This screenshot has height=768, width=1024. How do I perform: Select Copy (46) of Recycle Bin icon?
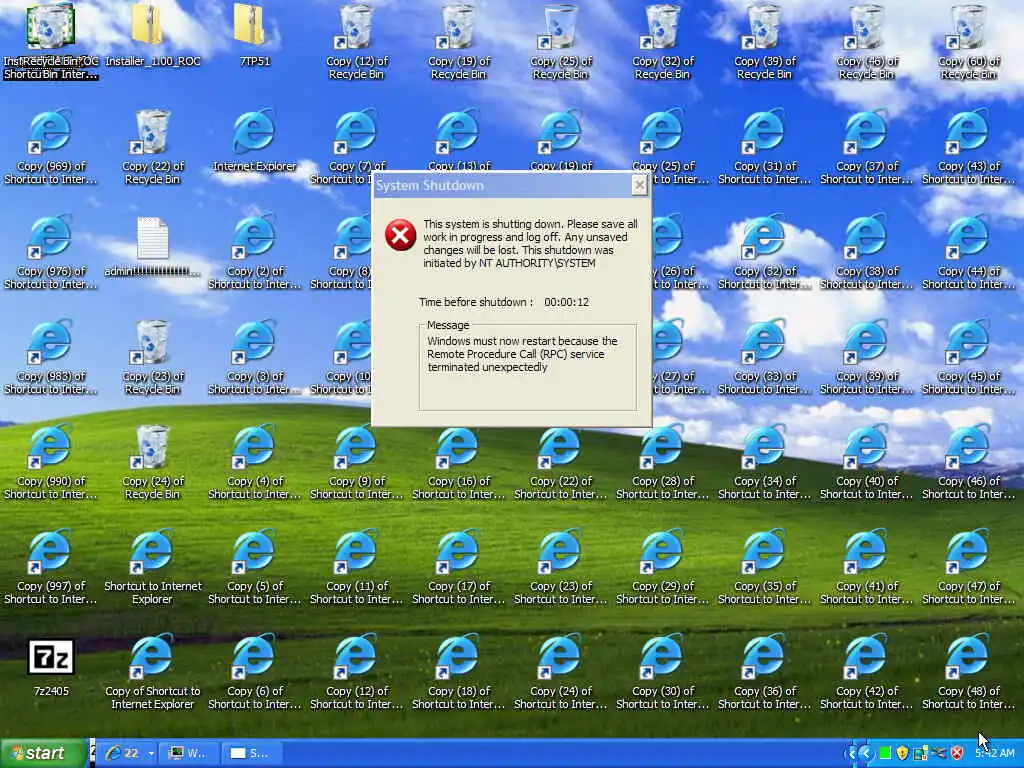coord(866,43)
